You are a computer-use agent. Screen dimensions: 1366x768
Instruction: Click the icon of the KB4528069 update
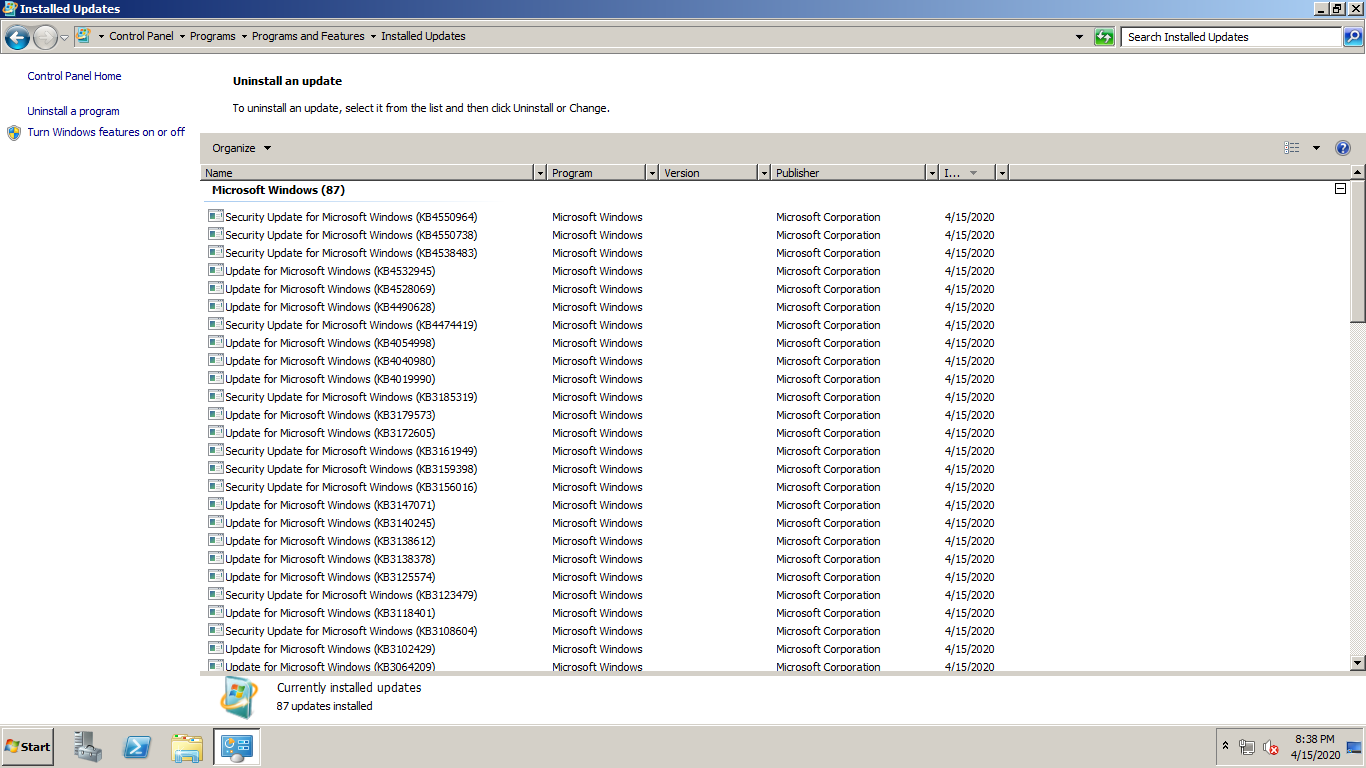[216, 288]
